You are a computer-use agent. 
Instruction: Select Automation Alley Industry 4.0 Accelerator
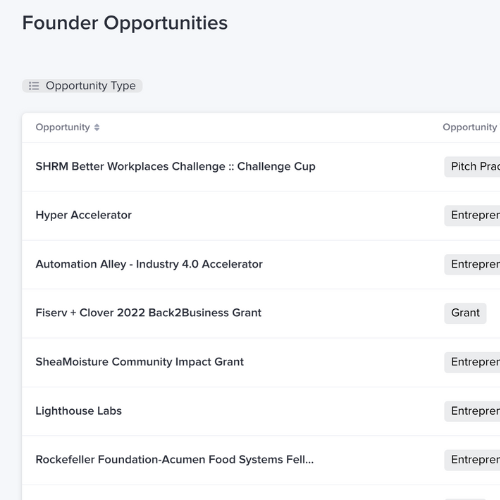point(149,264)
